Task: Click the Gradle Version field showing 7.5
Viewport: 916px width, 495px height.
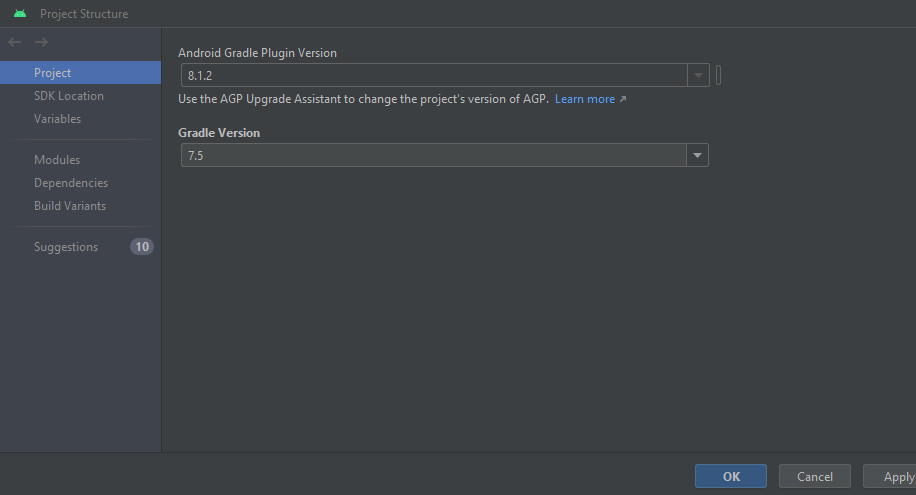Action: [432, 155]
